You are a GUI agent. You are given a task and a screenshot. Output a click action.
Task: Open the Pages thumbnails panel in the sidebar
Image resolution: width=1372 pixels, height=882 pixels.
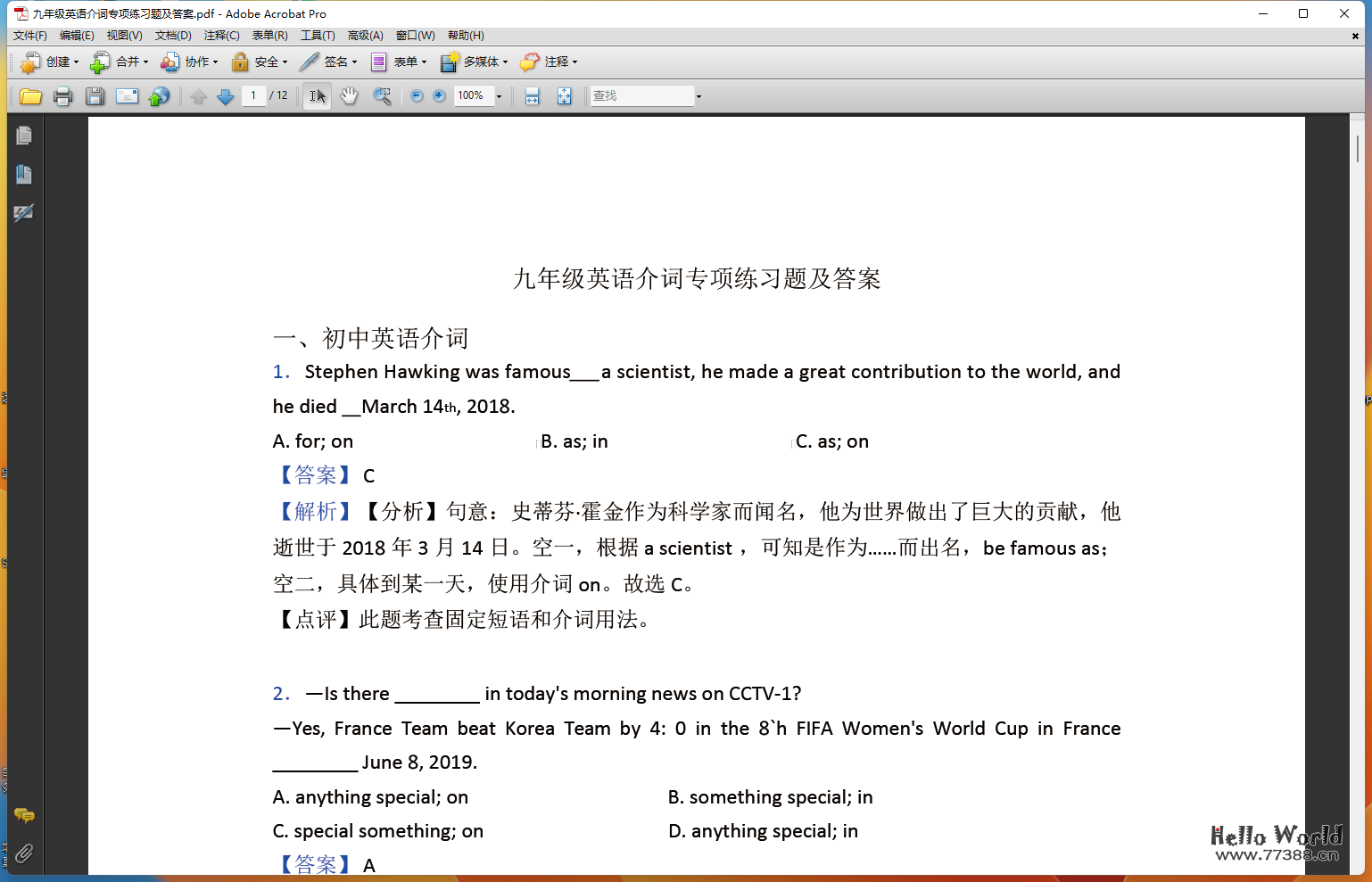pyautogui.click(x=24, y=136)
